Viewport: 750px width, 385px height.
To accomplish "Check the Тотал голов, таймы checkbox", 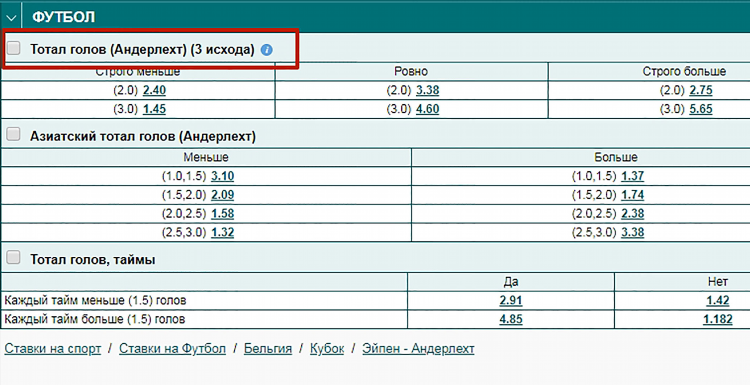I will [x=13, y=258].
